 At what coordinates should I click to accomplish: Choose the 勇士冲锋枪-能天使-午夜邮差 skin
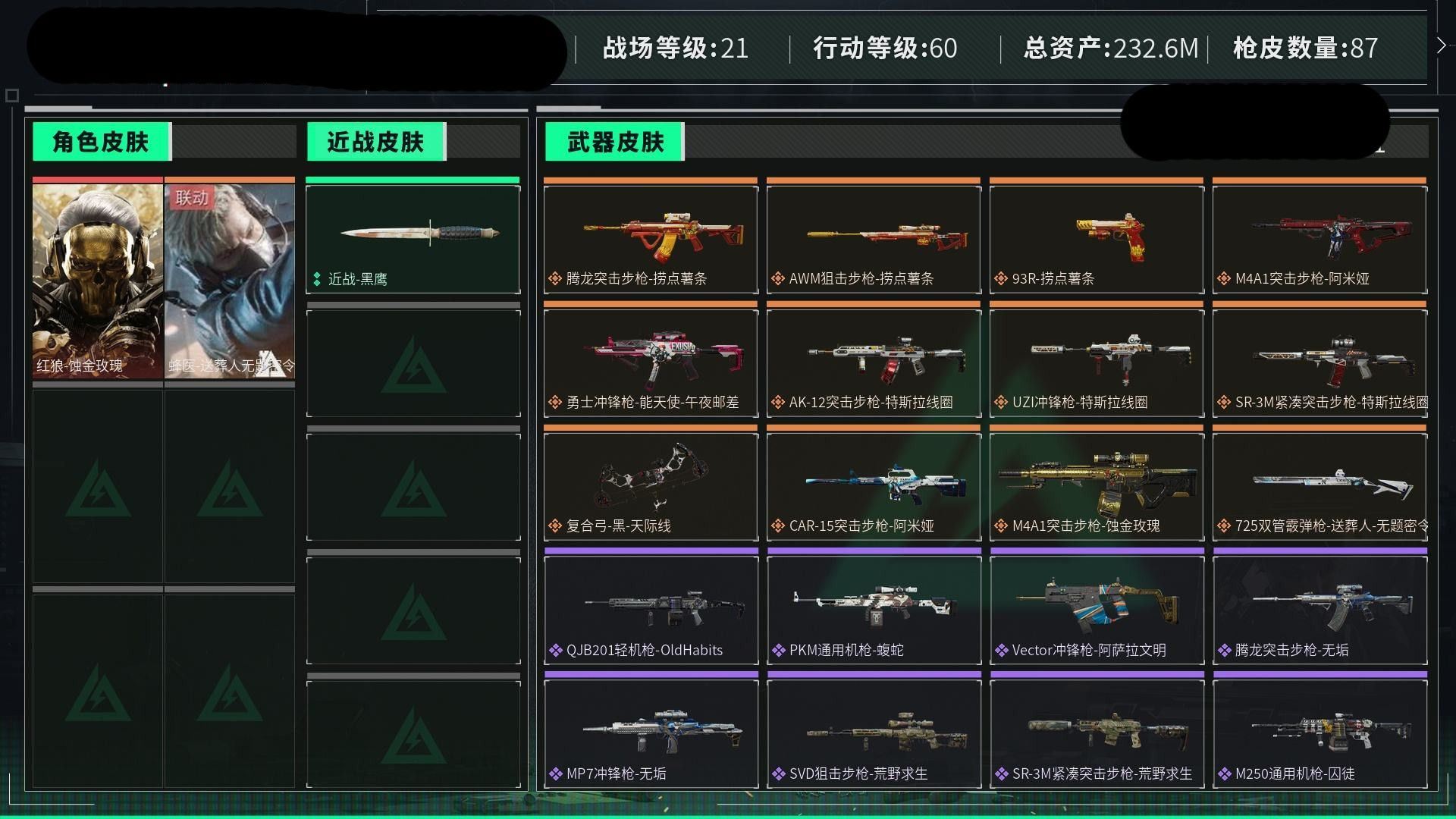pos(651,362)
